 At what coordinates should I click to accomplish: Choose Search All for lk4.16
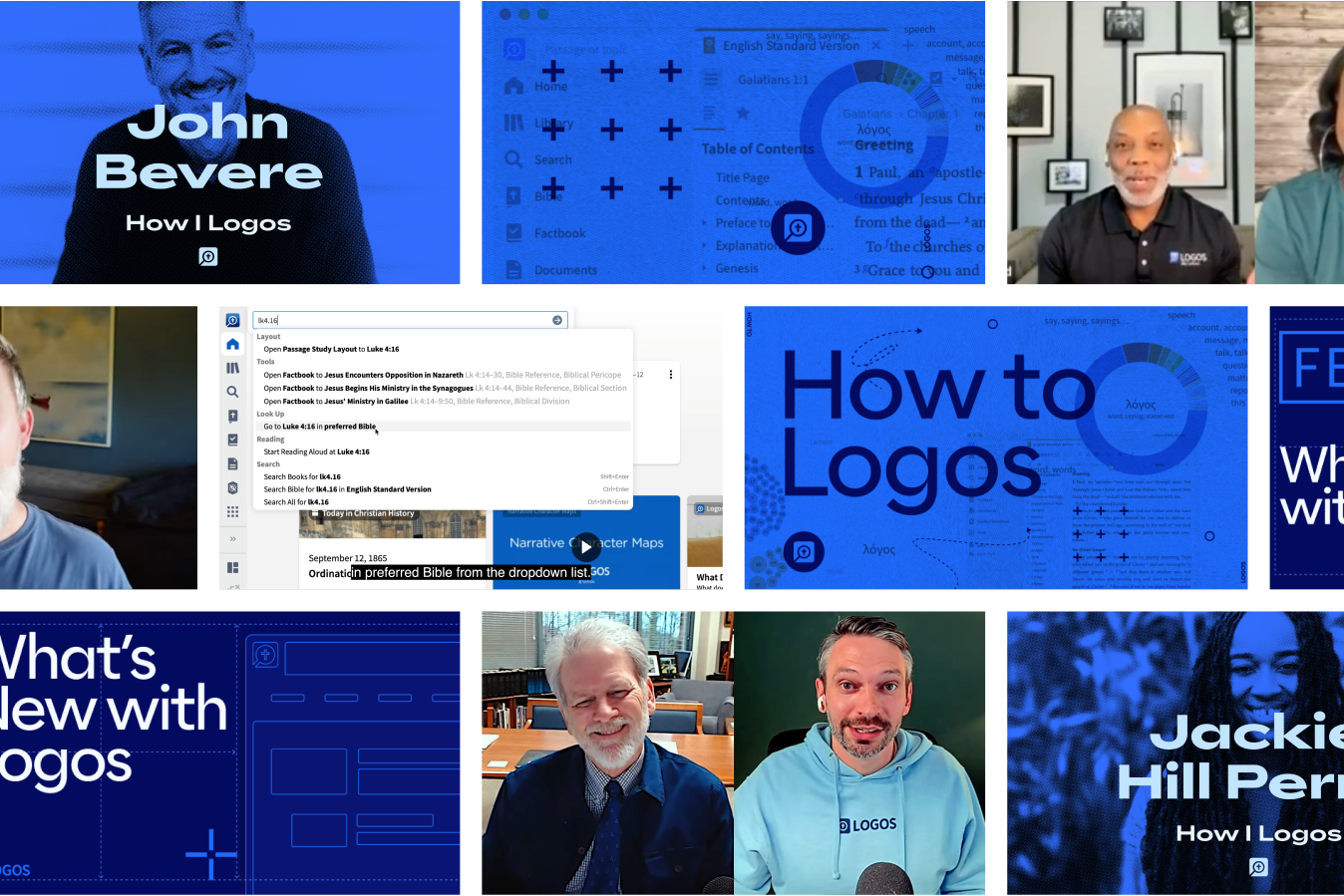point(443,502)
